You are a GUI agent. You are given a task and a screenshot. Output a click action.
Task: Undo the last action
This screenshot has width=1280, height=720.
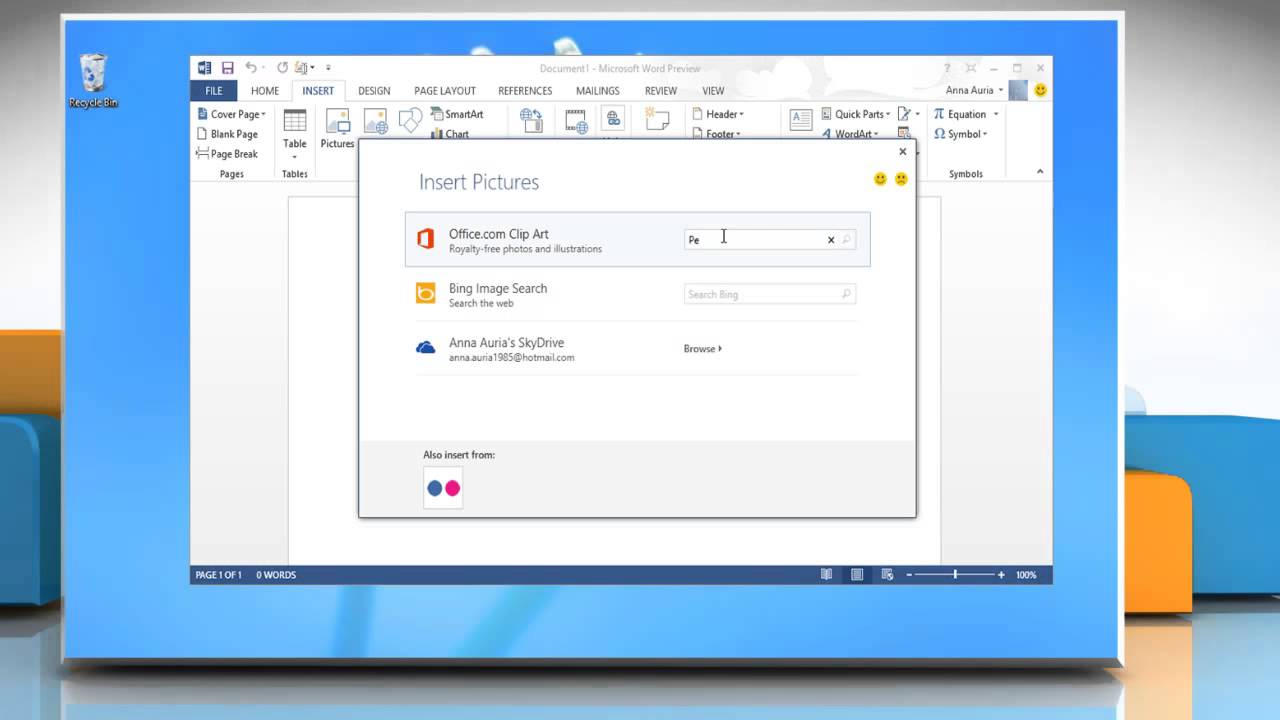click(x=251, y=68)
